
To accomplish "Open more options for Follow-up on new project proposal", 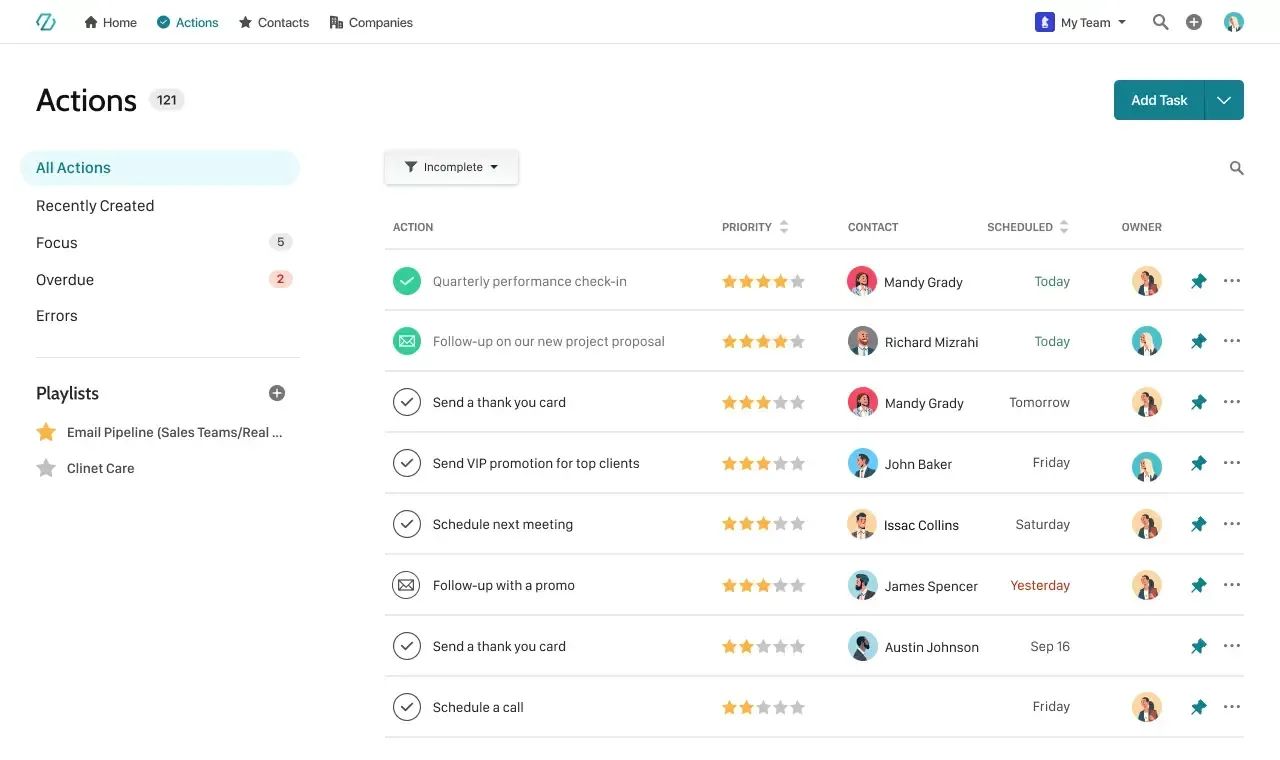I will [1232, 341].
